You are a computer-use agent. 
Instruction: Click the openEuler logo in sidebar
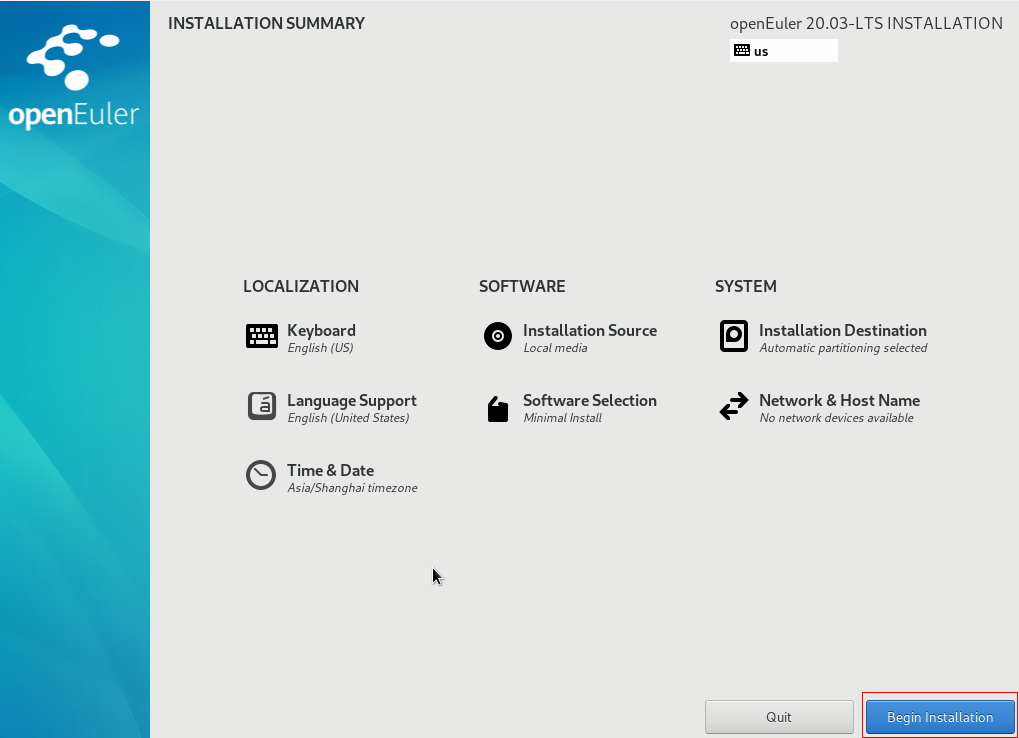tap(74, 78)
